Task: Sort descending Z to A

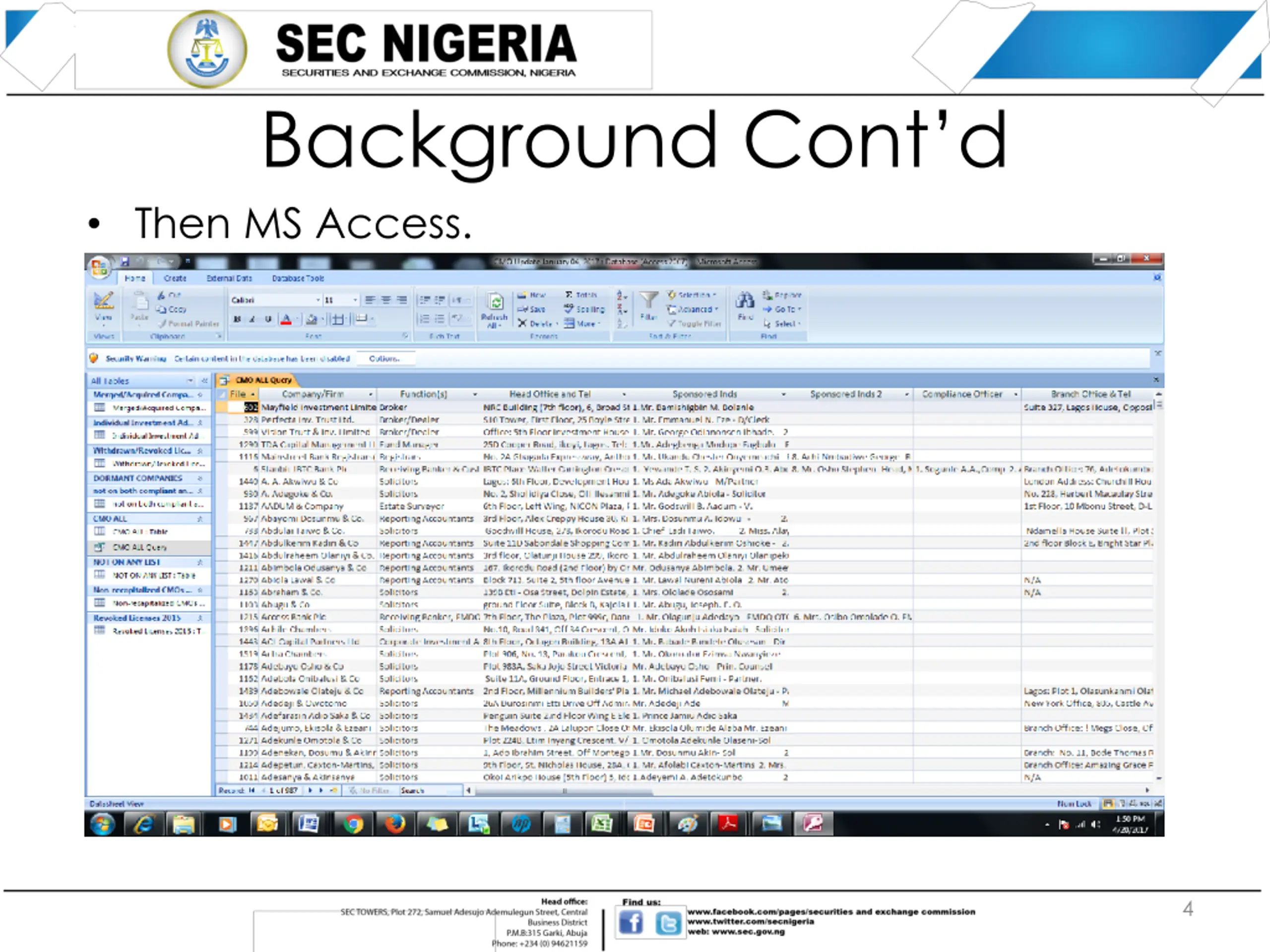Action: pos(621,310)
